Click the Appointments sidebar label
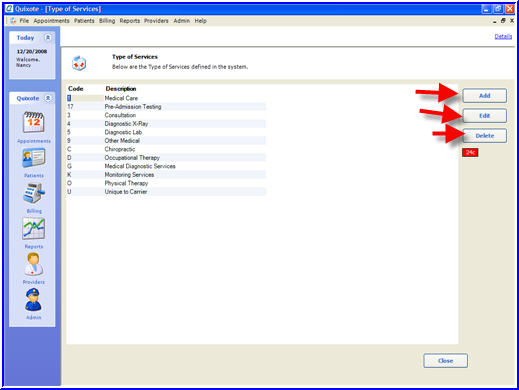The height and width of the screenshot is (390, 519). 34,141
